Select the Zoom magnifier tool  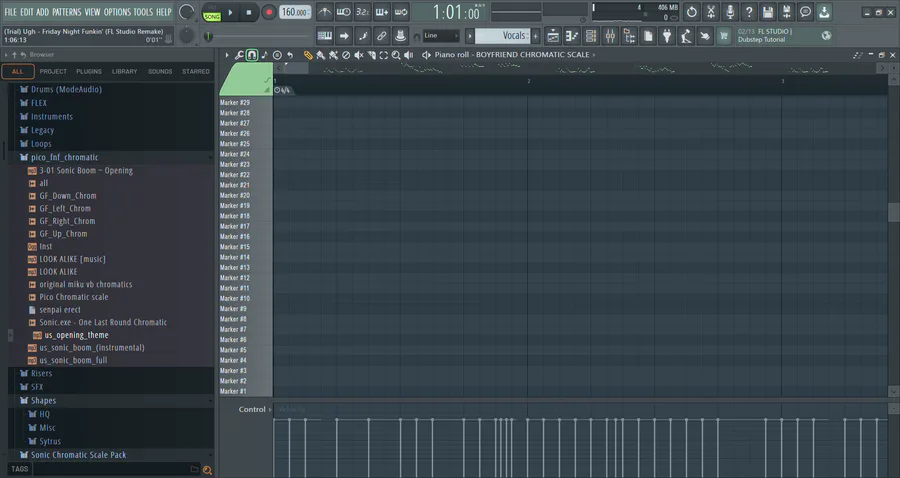[x=396, y=55]
